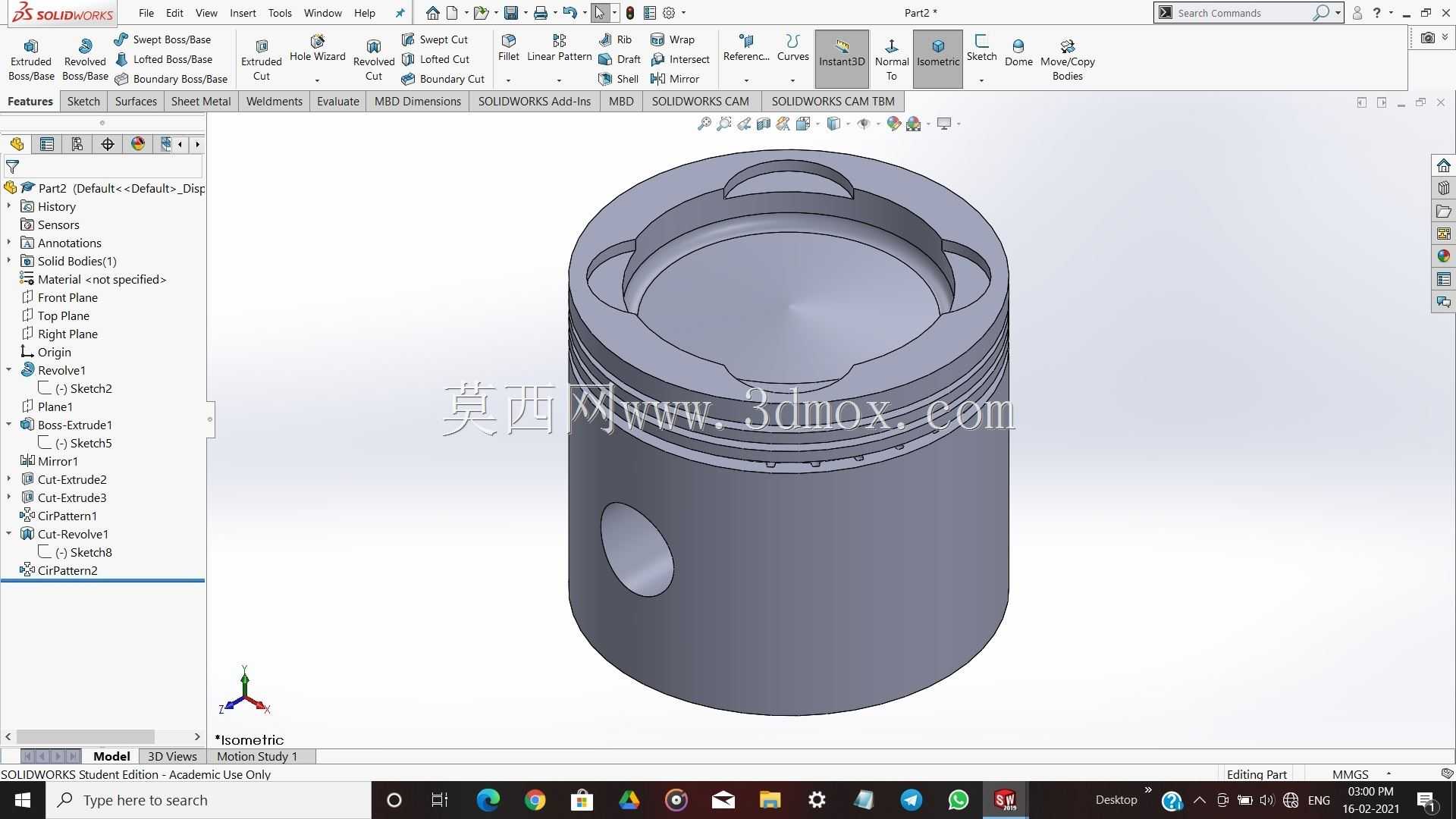Switch to the 3D Views tab
This screenshot has height=819, width=1456.
(x=172, y=756)
